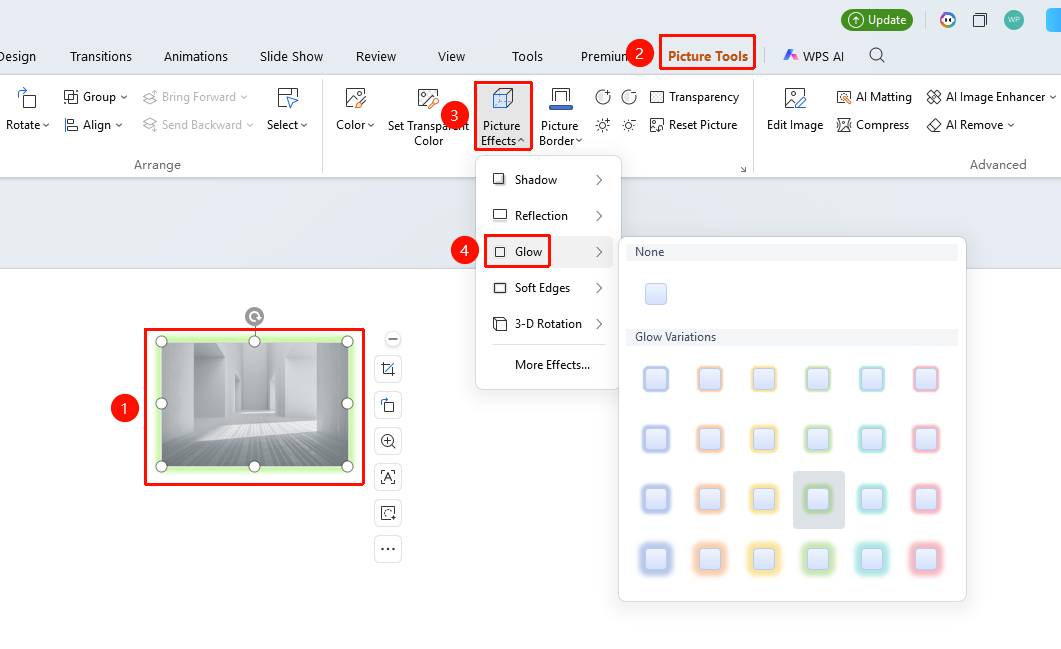This screenshot has height=649, width=1061.
Task: Switch to the Transitions tab
Action: tap(101, 56)
